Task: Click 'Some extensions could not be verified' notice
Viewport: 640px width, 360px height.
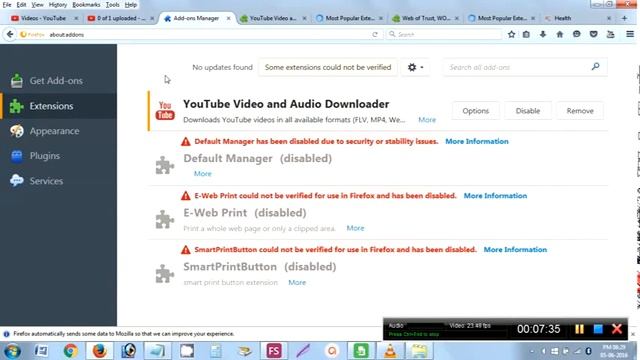Action: click(x=328, y=67)
